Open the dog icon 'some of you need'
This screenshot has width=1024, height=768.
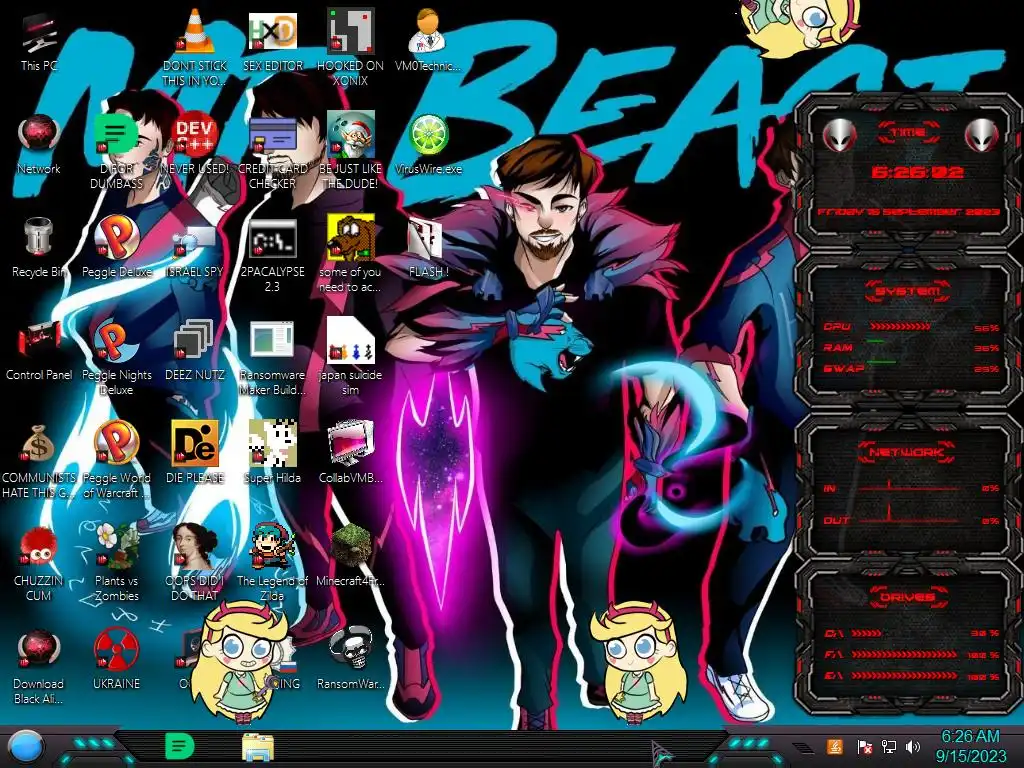351,237
